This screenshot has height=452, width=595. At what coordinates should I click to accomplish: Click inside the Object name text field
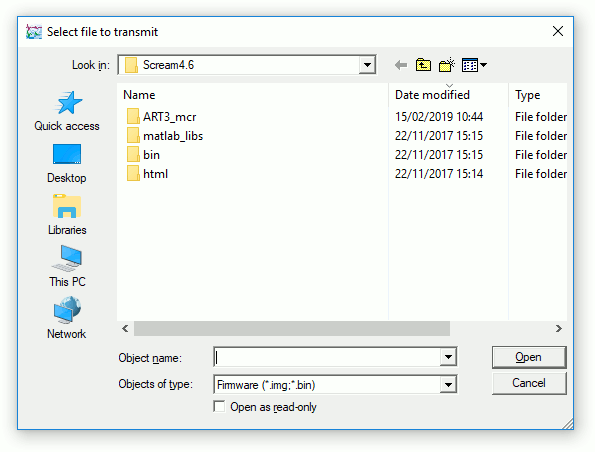coord(327,357)
